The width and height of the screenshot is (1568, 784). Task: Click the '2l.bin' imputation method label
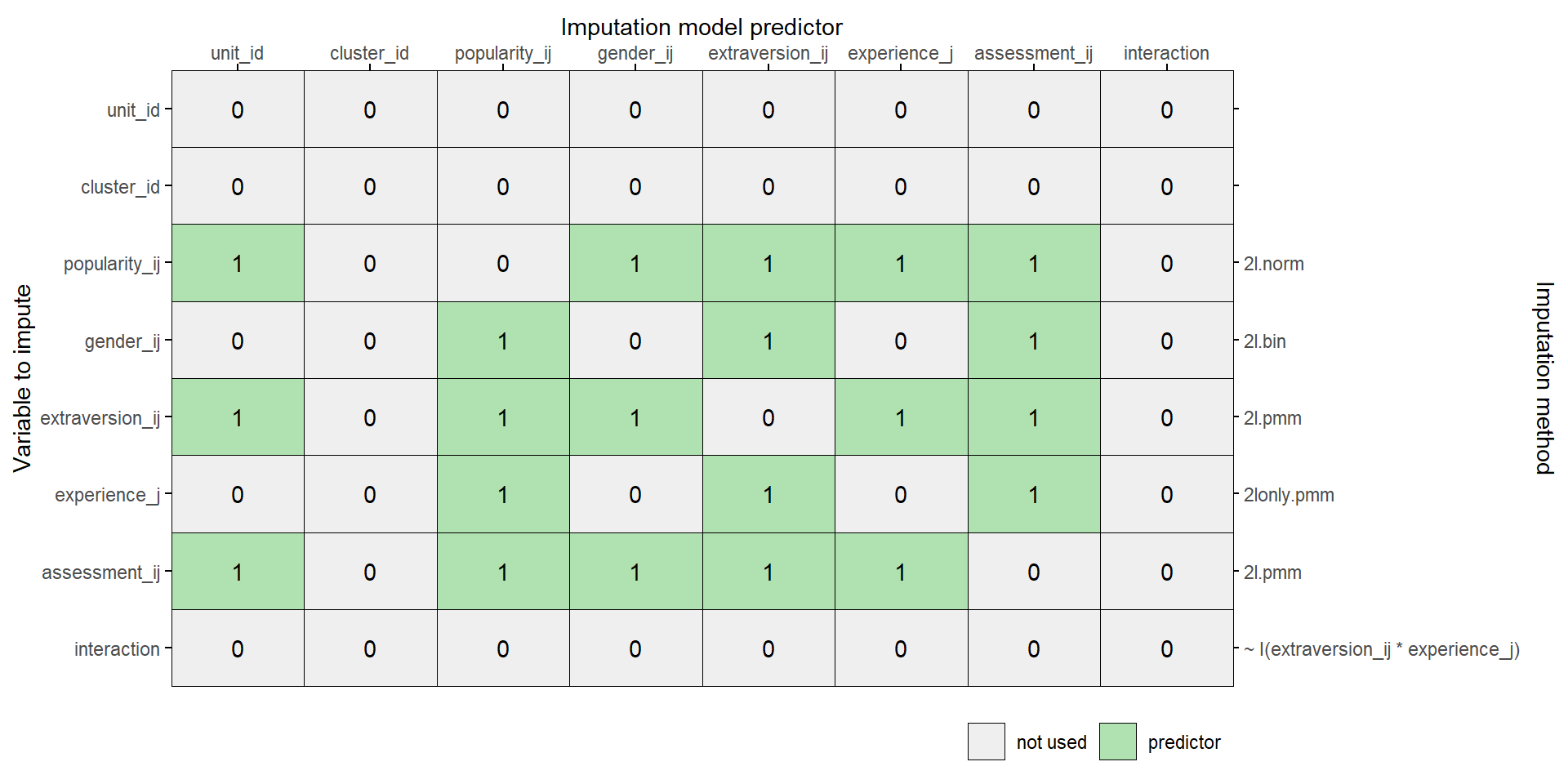click(1264, 341)
